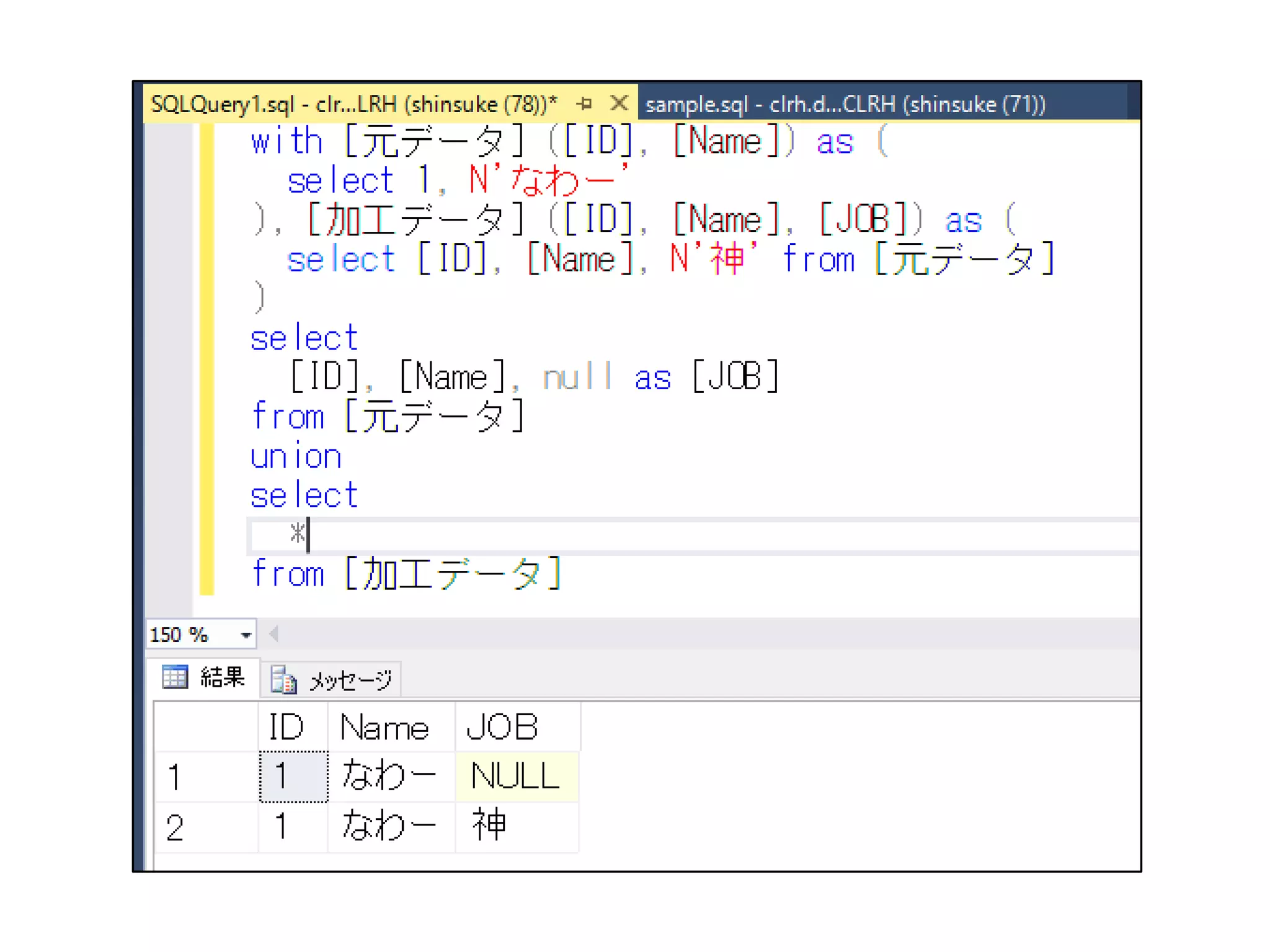Click the ID cell in first result row
The width and height of the screenshot is (1270, 952).
293,777
